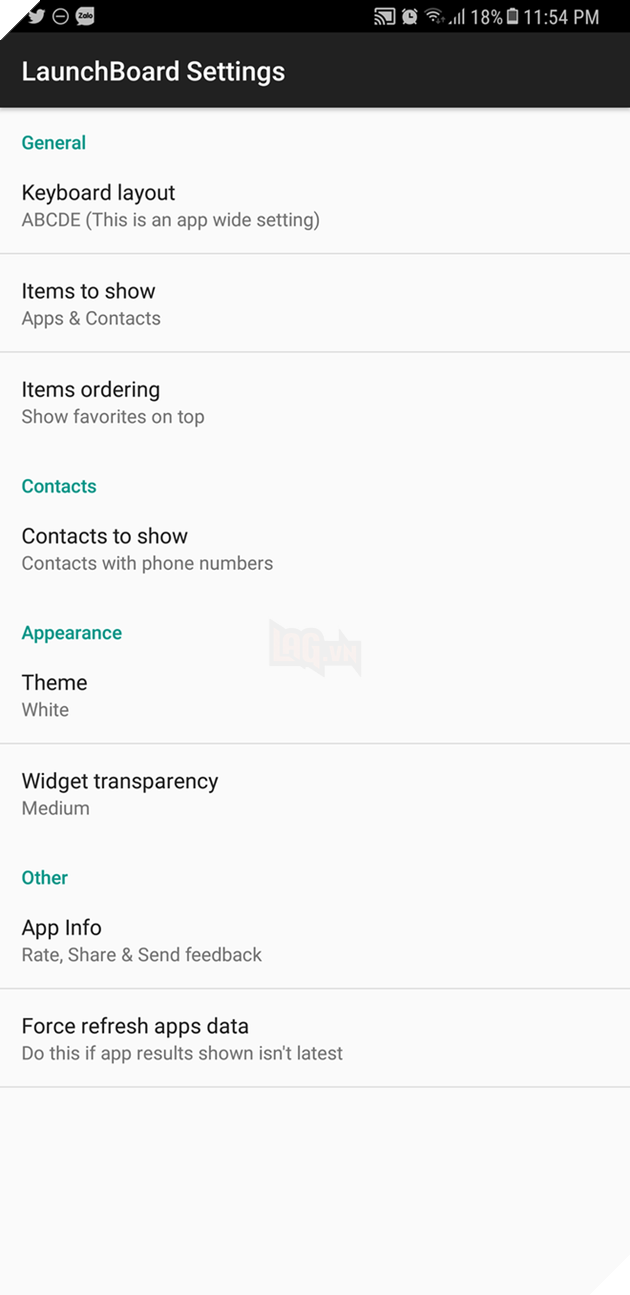Change the Theme from White

[x=315, y=695]
